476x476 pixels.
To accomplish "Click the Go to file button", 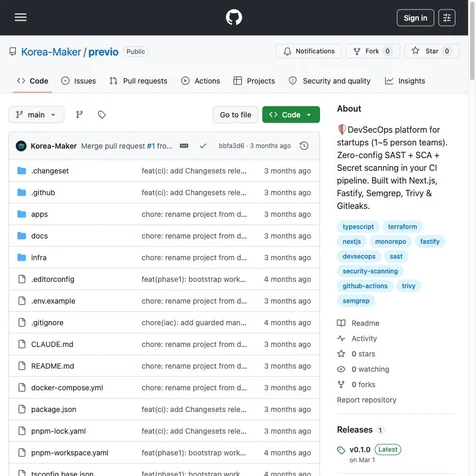I will 235,115.
